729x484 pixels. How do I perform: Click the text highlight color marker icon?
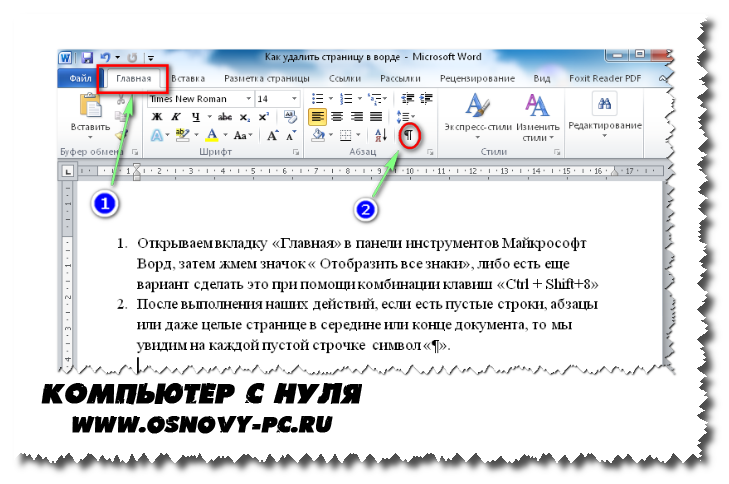182,135
